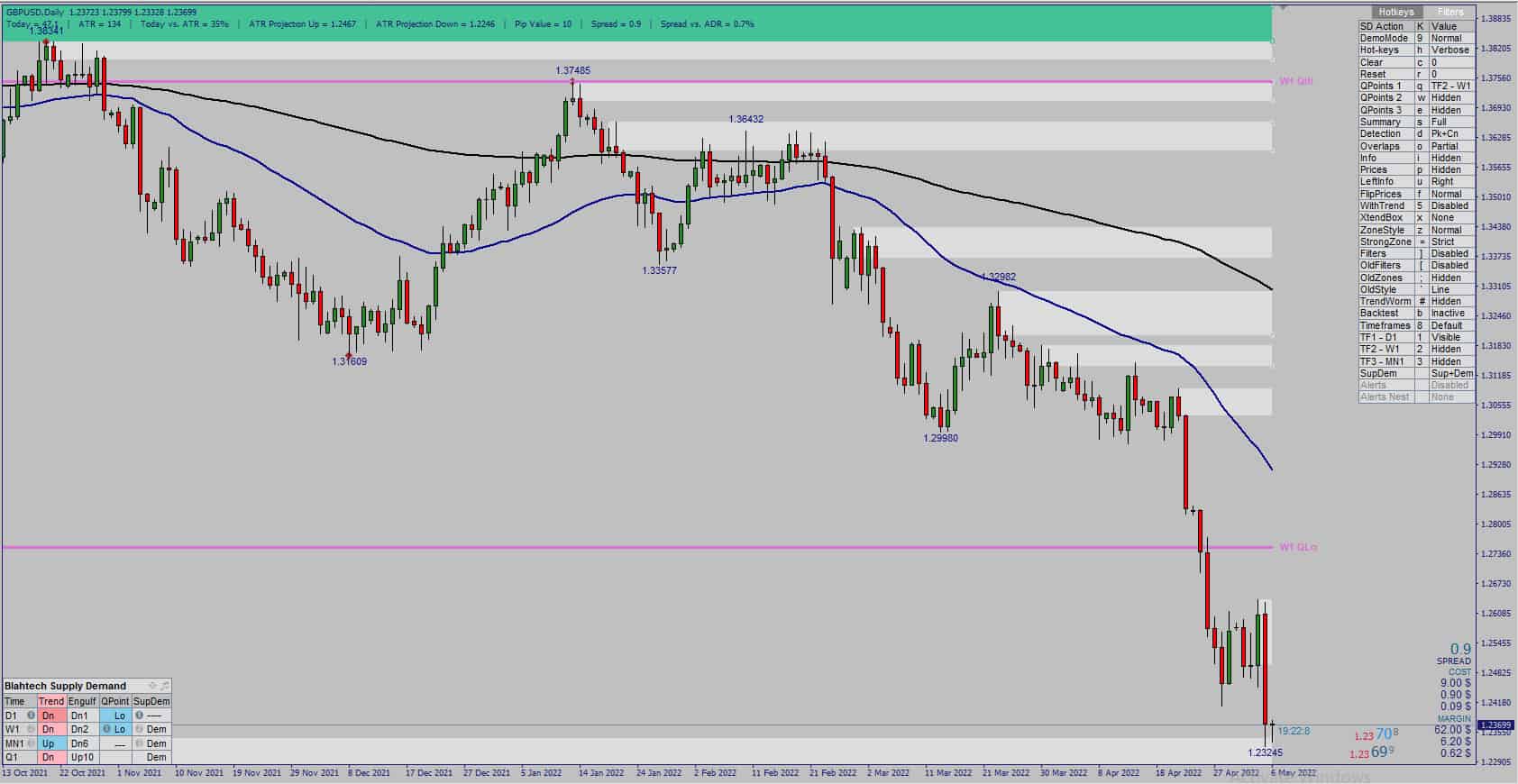The width and height of the screenshot is (1518, 784).
Task: Click the pin icon on Blahtech Supply Demand panel
Action: pos(151,686)
